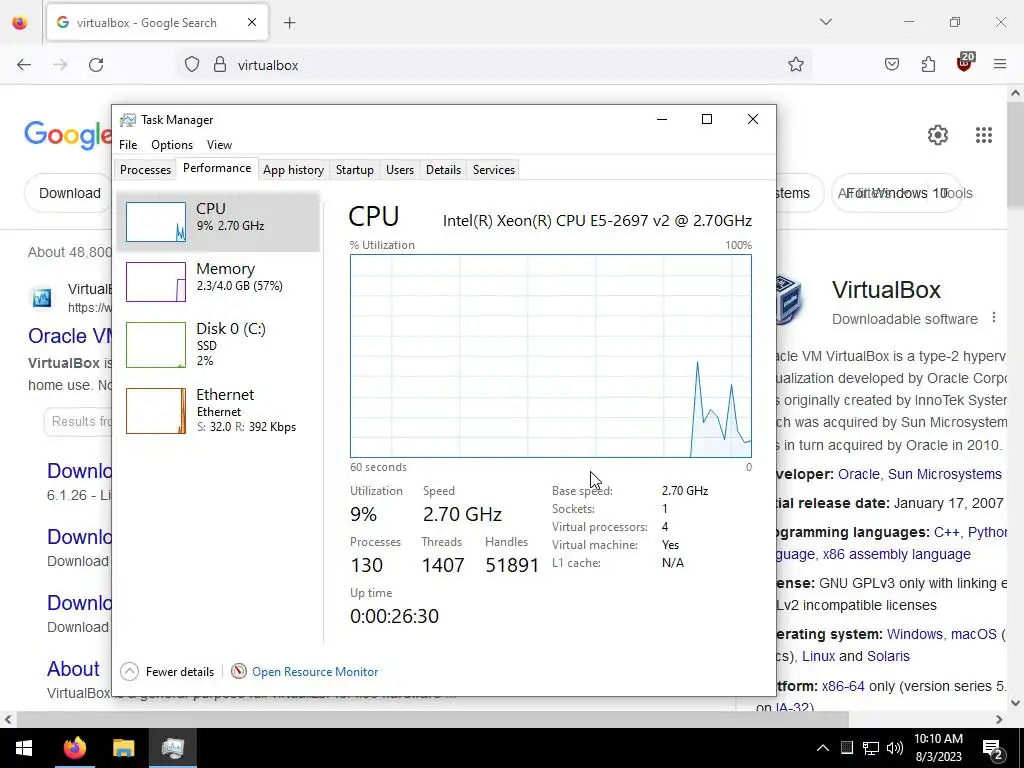The image size is (1024, 768).
Task: Click Firefox taskbar icon
Action: tap(74, 748)
